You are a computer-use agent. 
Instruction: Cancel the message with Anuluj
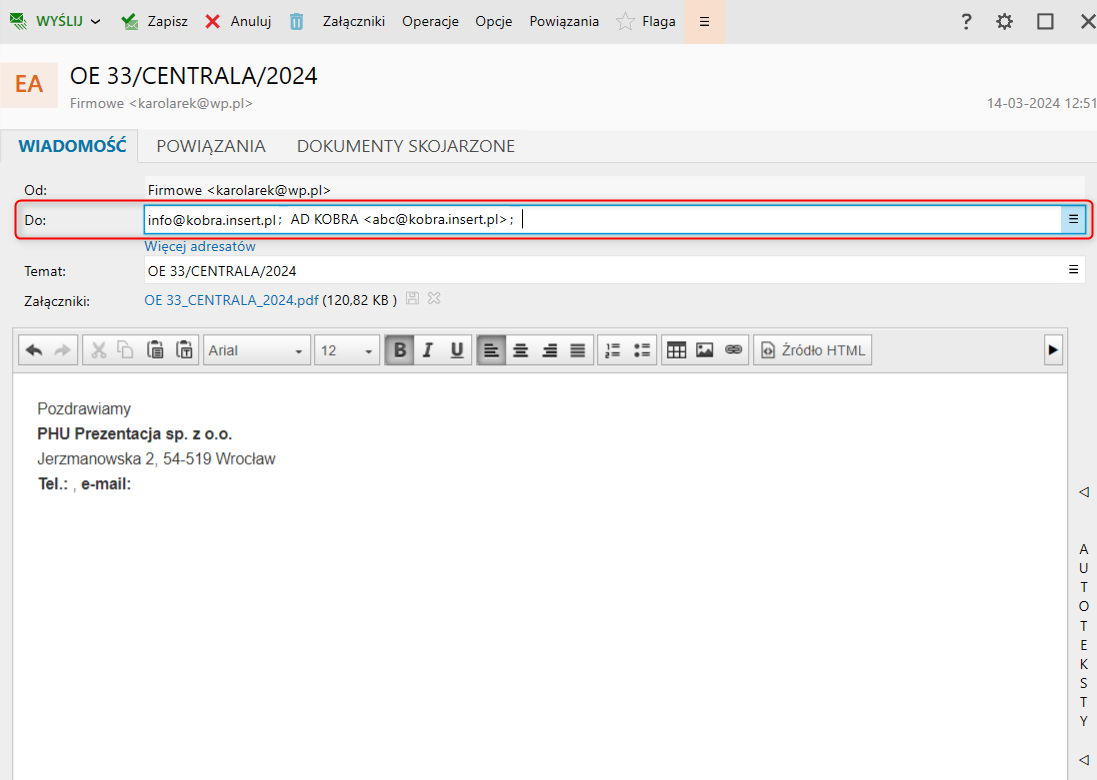(238, 21)
